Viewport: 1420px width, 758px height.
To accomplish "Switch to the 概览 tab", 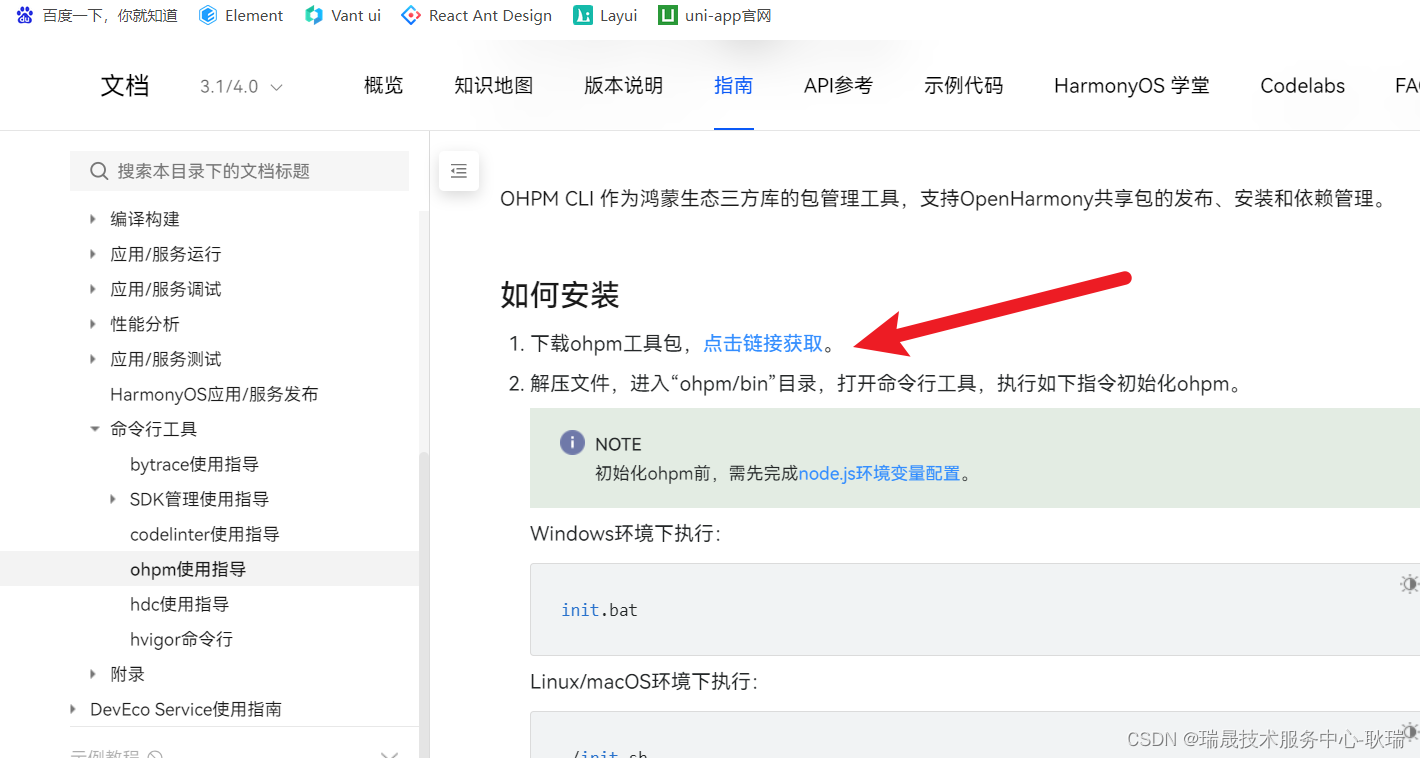I will tap(384, 86).
